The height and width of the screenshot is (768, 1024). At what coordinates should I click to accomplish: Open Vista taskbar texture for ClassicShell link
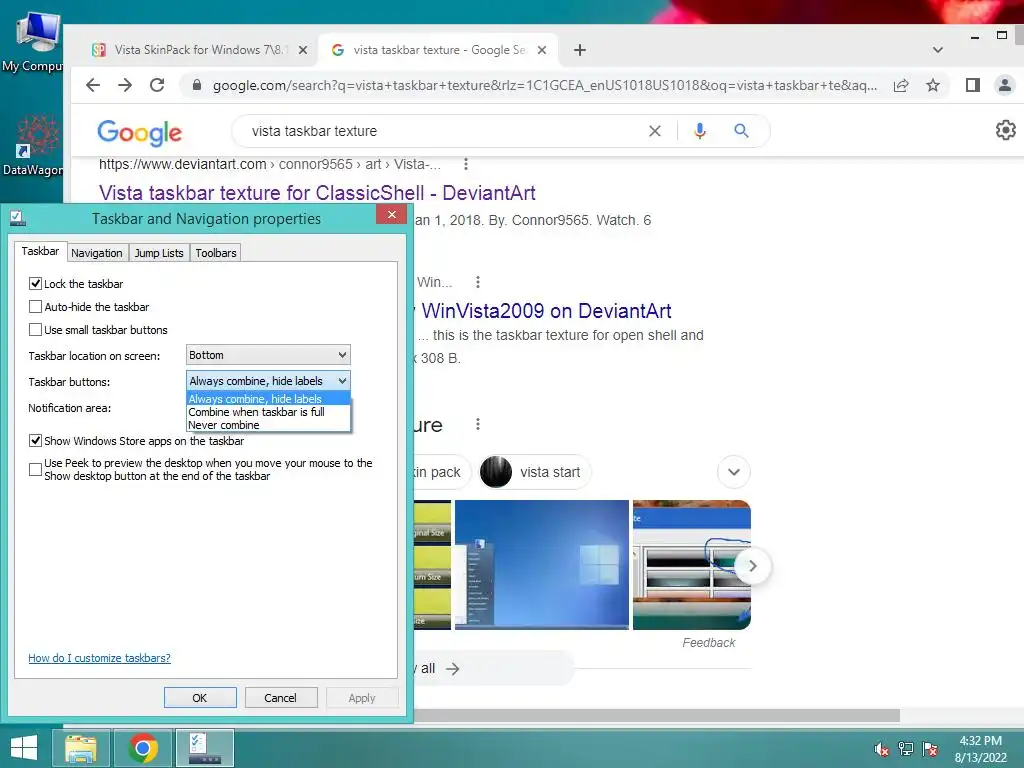(x=317, y=193)
